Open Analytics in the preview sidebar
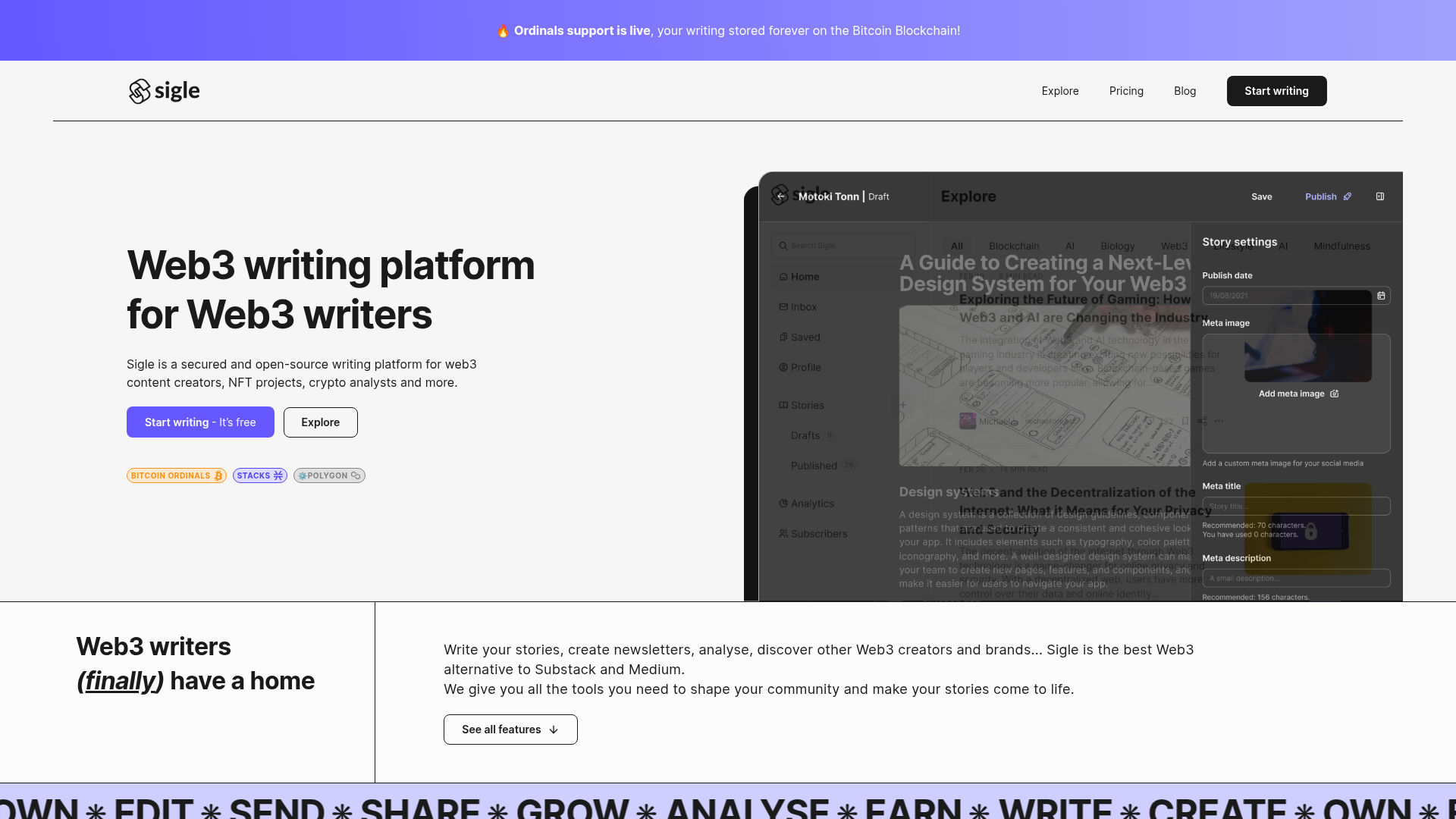Viewport: 1456px width, 819px height. pyautogui.click(x=806, y=504)
